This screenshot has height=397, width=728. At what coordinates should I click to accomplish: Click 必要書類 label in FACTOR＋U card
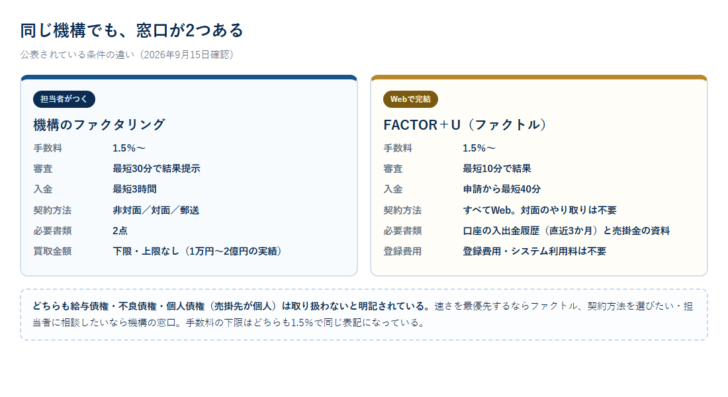point(403,231)
